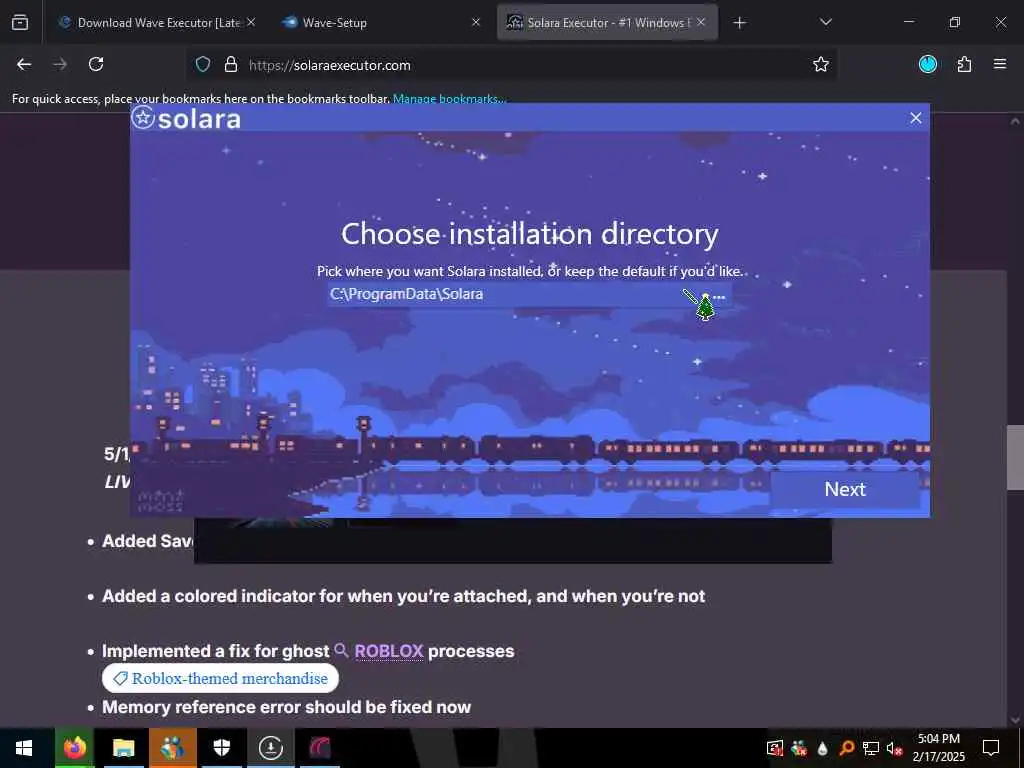Close the Download Wave Executor tab

251,22
